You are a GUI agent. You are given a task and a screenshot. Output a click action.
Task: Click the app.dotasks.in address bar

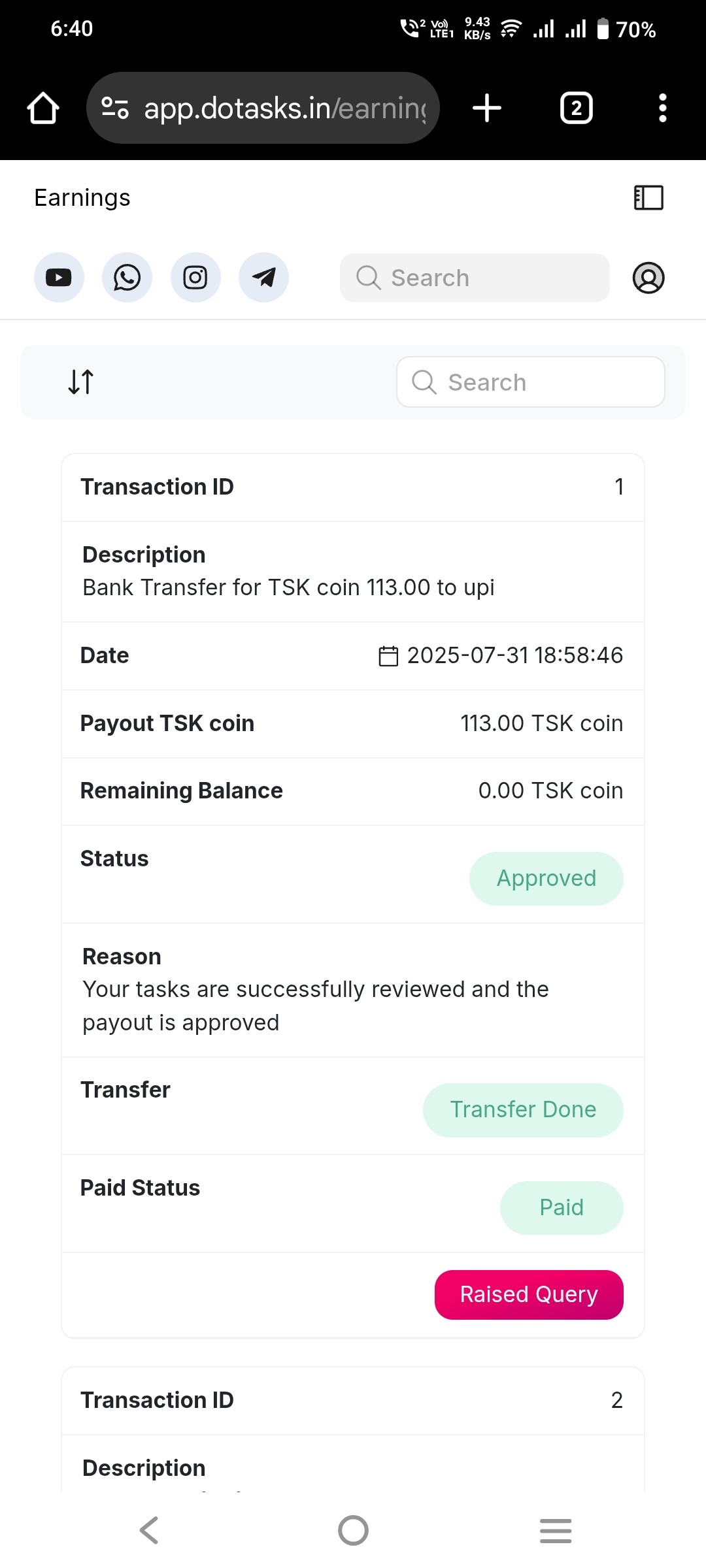click(x=284, y=108)
